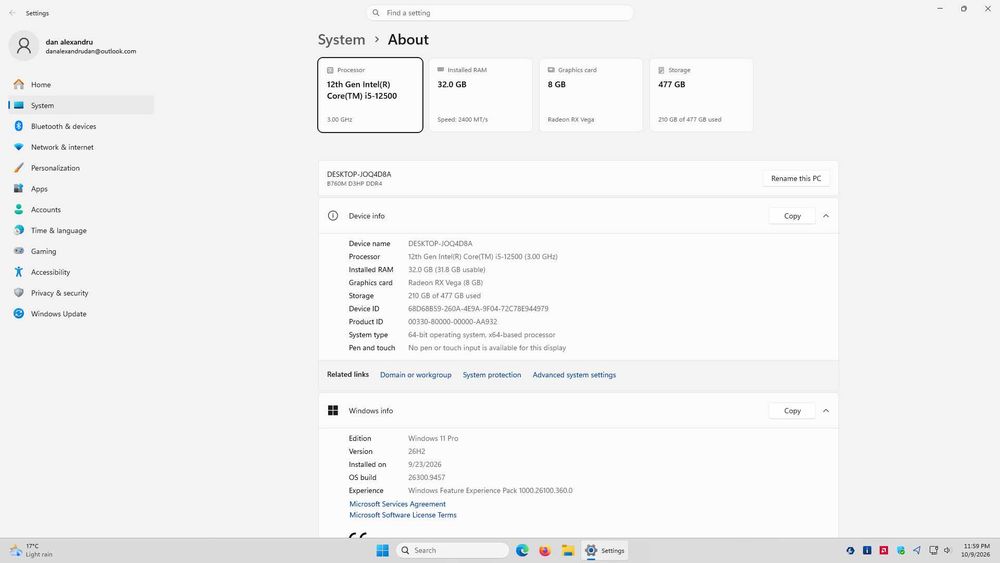
Task: Select the Graphics card info card
Action: [591, 95]
